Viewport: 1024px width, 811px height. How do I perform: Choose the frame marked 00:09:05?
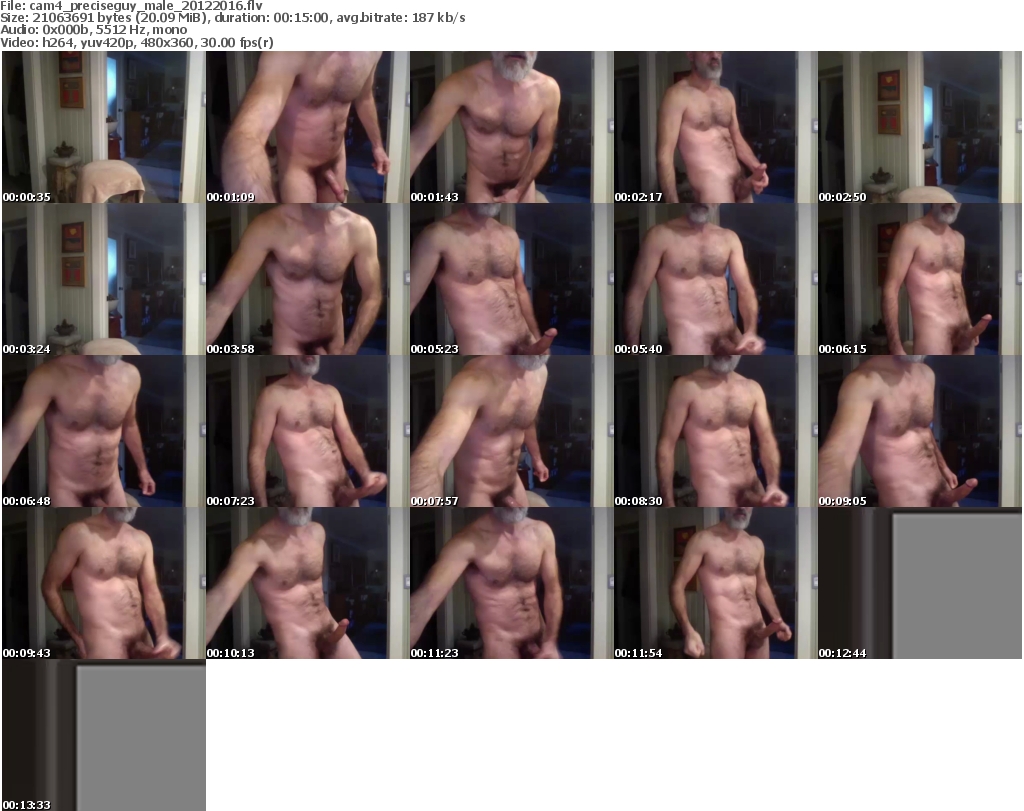pyautogui.click(x=920, y=431)
